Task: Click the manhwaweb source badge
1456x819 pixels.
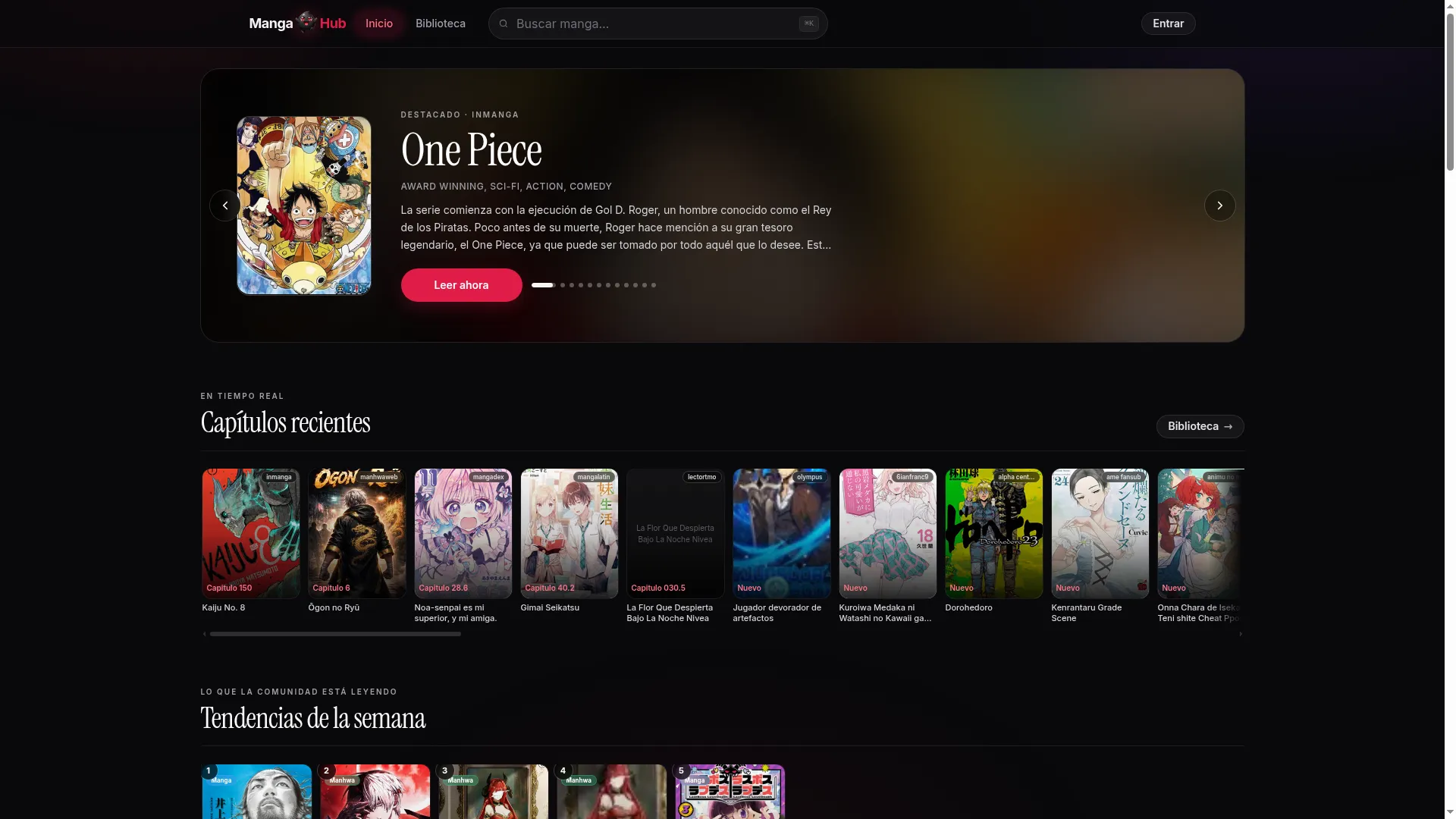Action: coord(378,477)
